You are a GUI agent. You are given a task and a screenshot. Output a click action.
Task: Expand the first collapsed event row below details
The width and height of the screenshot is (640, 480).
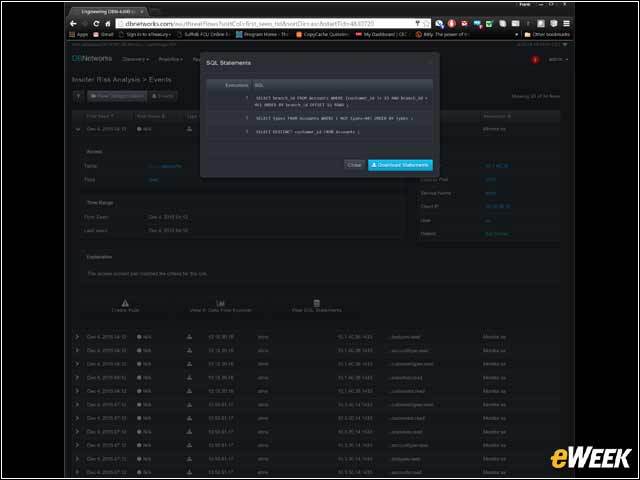(x=77, y=337)
